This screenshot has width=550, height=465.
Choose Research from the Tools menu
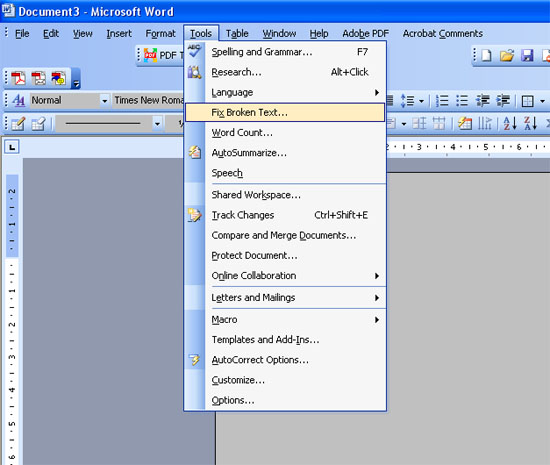click(x=285, y=72)
